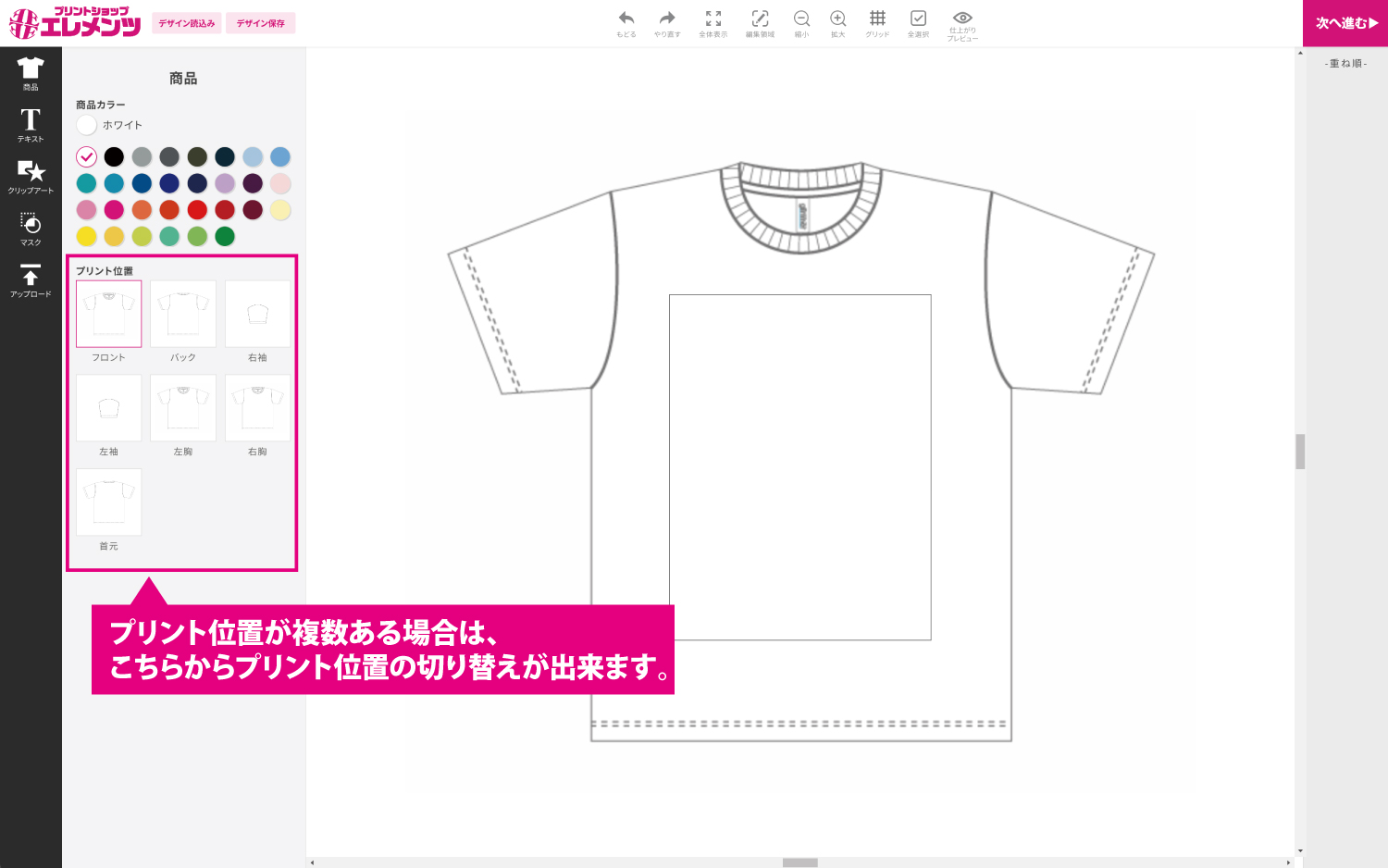Switch to 左袖 print position

109,408
